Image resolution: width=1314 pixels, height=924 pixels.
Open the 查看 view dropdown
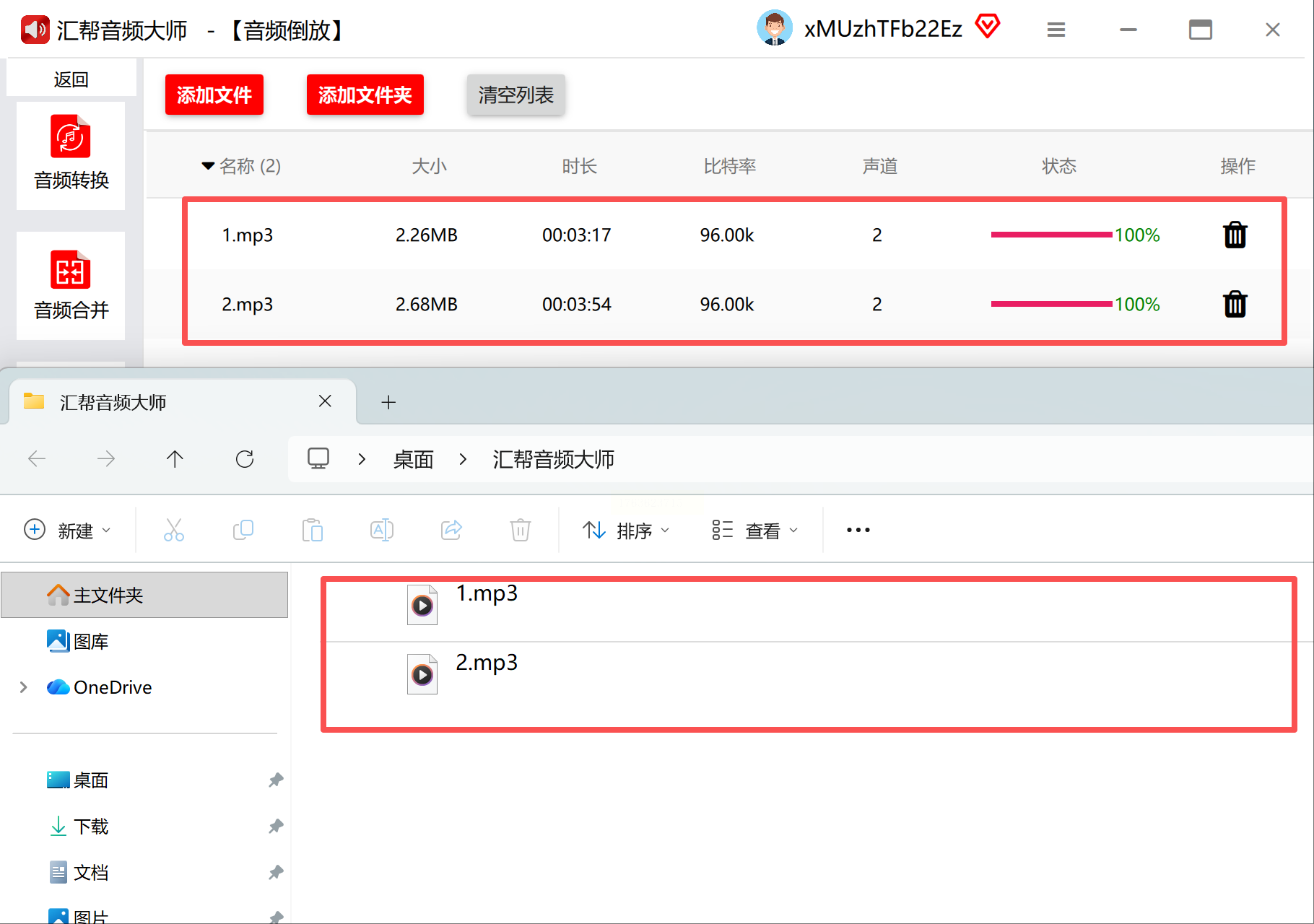pos(754,530)
